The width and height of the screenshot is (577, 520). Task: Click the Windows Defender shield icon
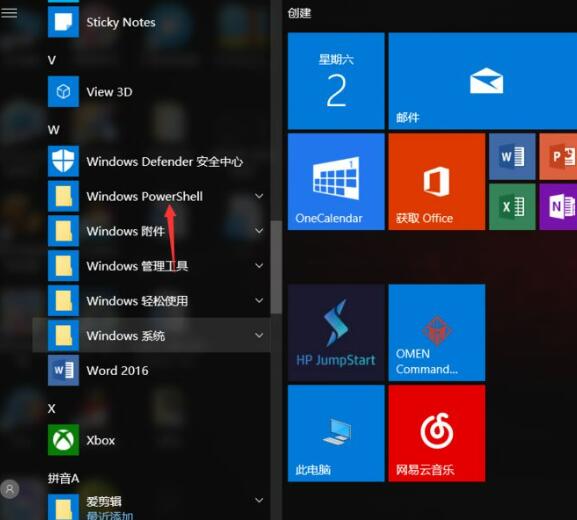click(63, 161)
